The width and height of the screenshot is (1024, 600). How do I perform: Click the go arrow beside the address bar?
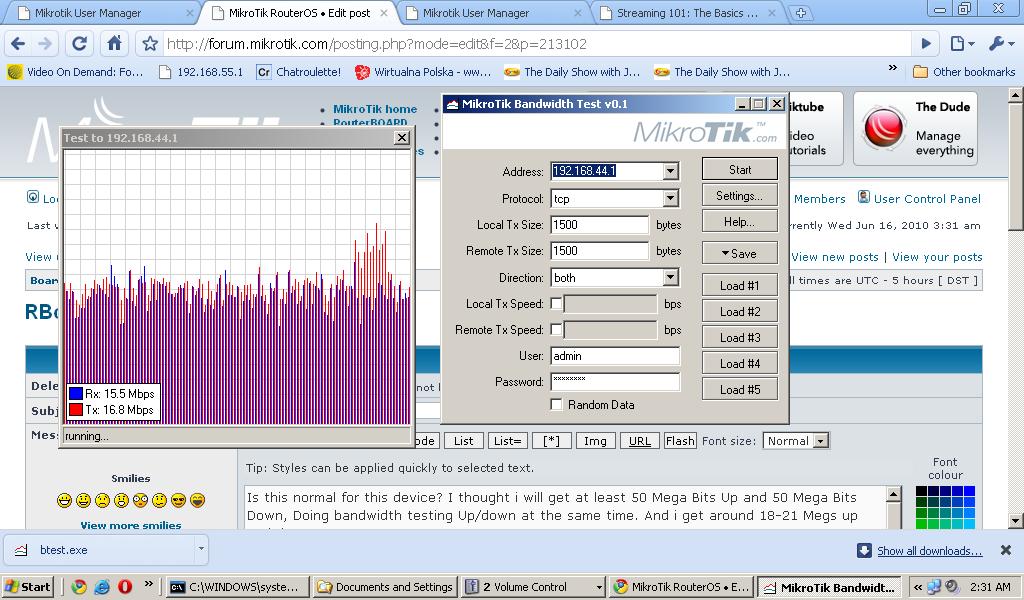coord(926,44)
